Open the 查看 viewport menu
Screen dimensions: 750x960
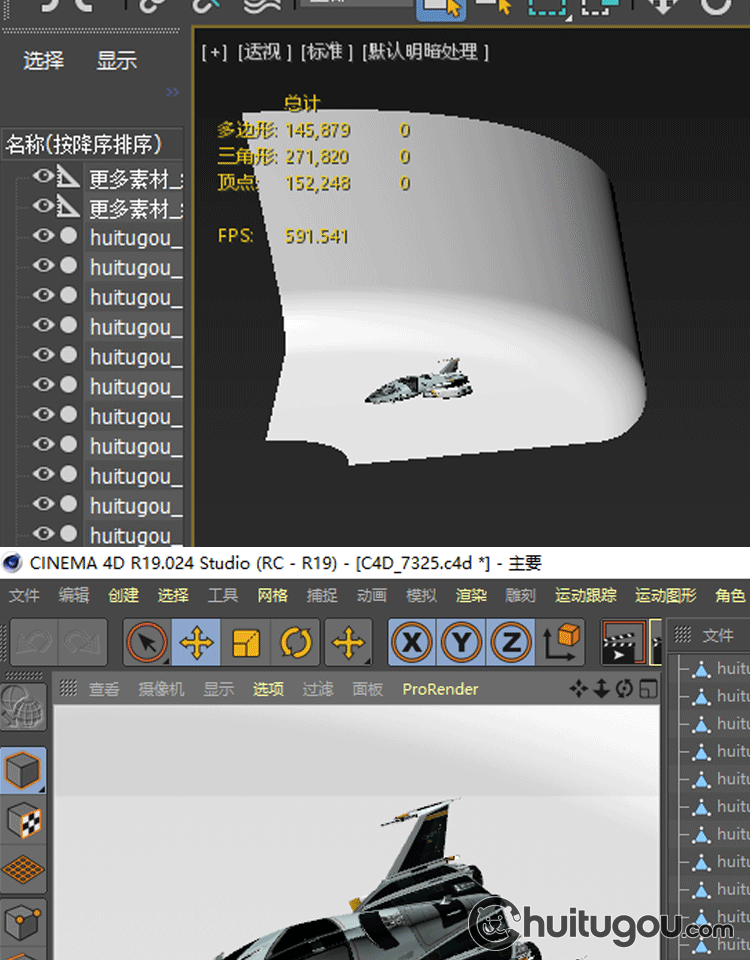click(x=103, y=689)
